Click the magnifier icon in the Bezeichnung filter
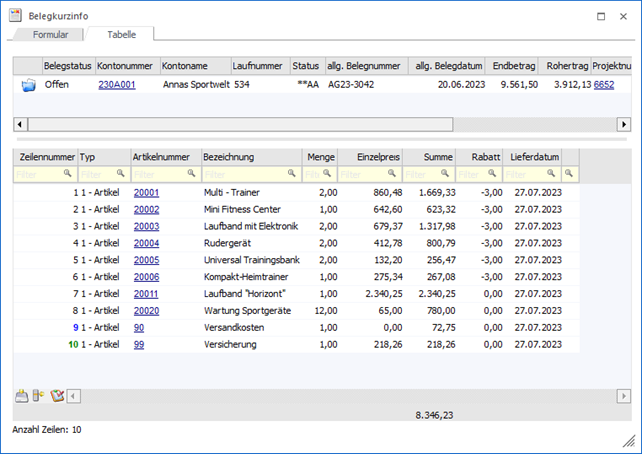The image size is (642, 454). tap(292, 173)
